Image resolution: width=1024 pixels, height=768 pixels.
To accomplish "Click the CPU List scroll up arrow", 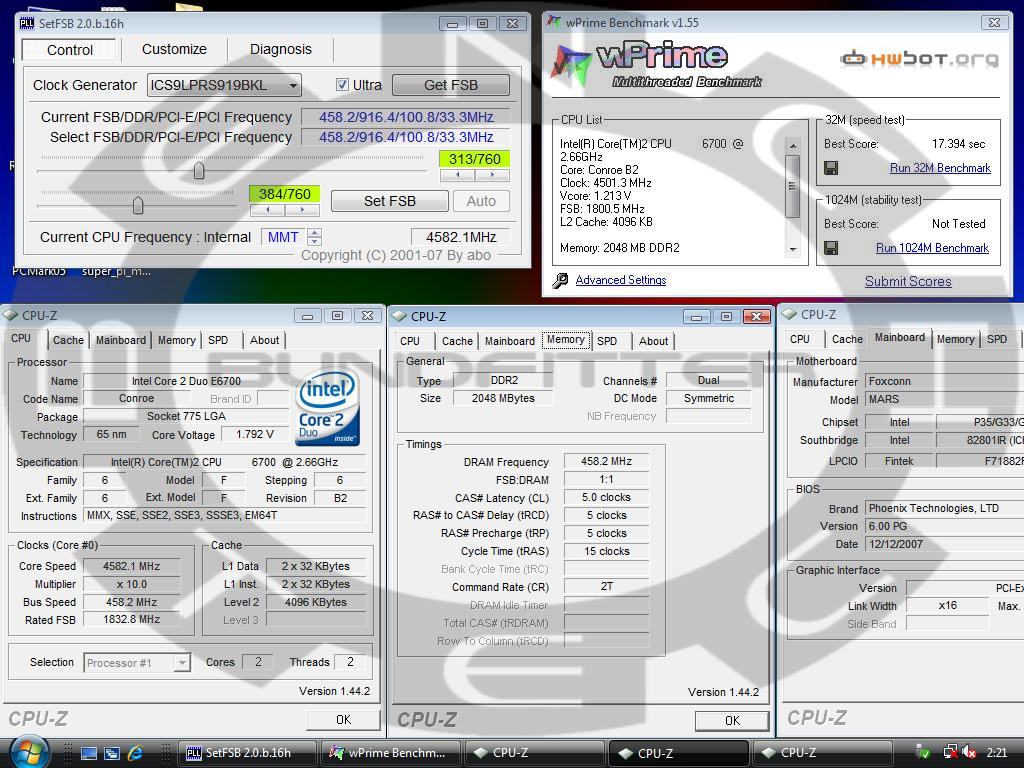I will click(792, 145).
